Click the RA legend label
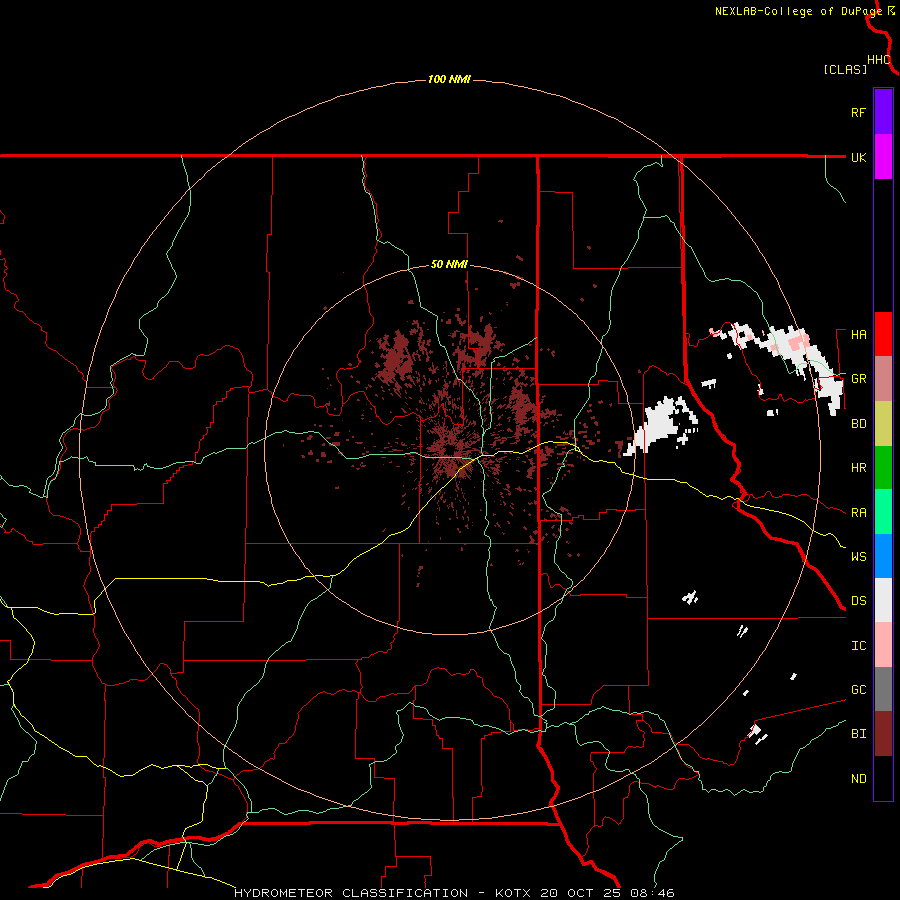900x900 pixels. [858, 513]
